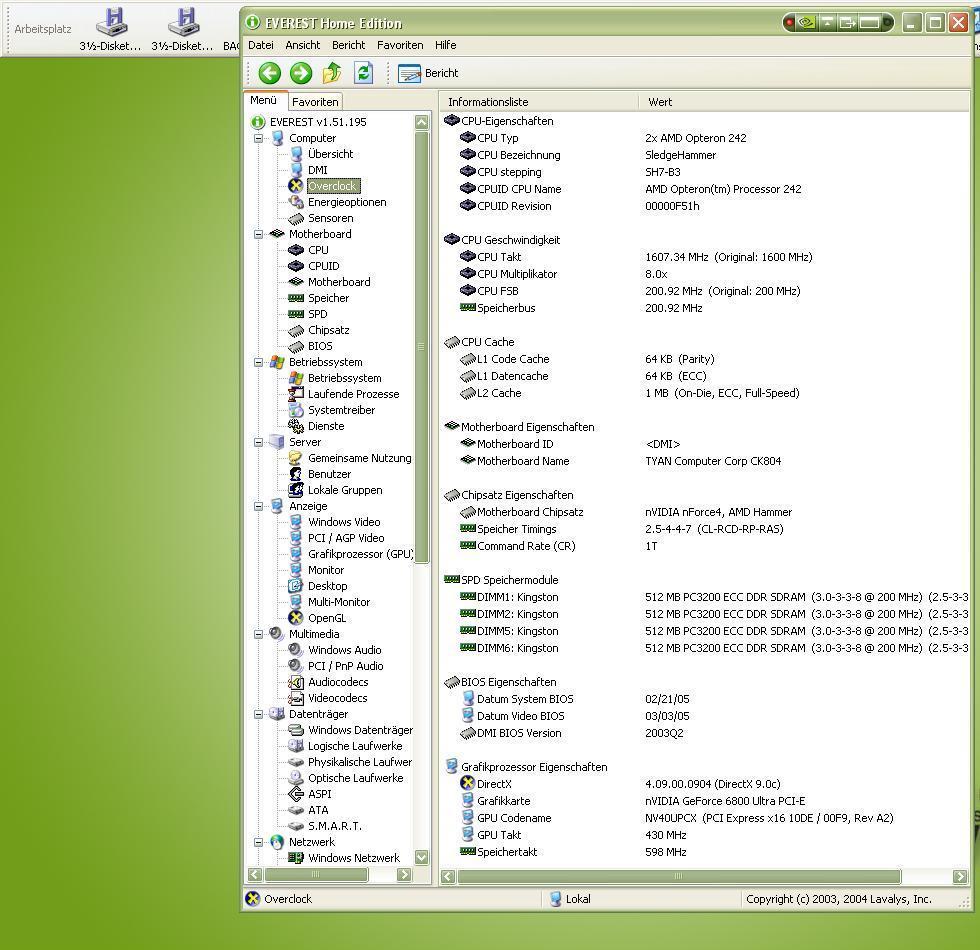Open the OpenGL tree entry
The image size is (980, 950).
tap(326, 618)
